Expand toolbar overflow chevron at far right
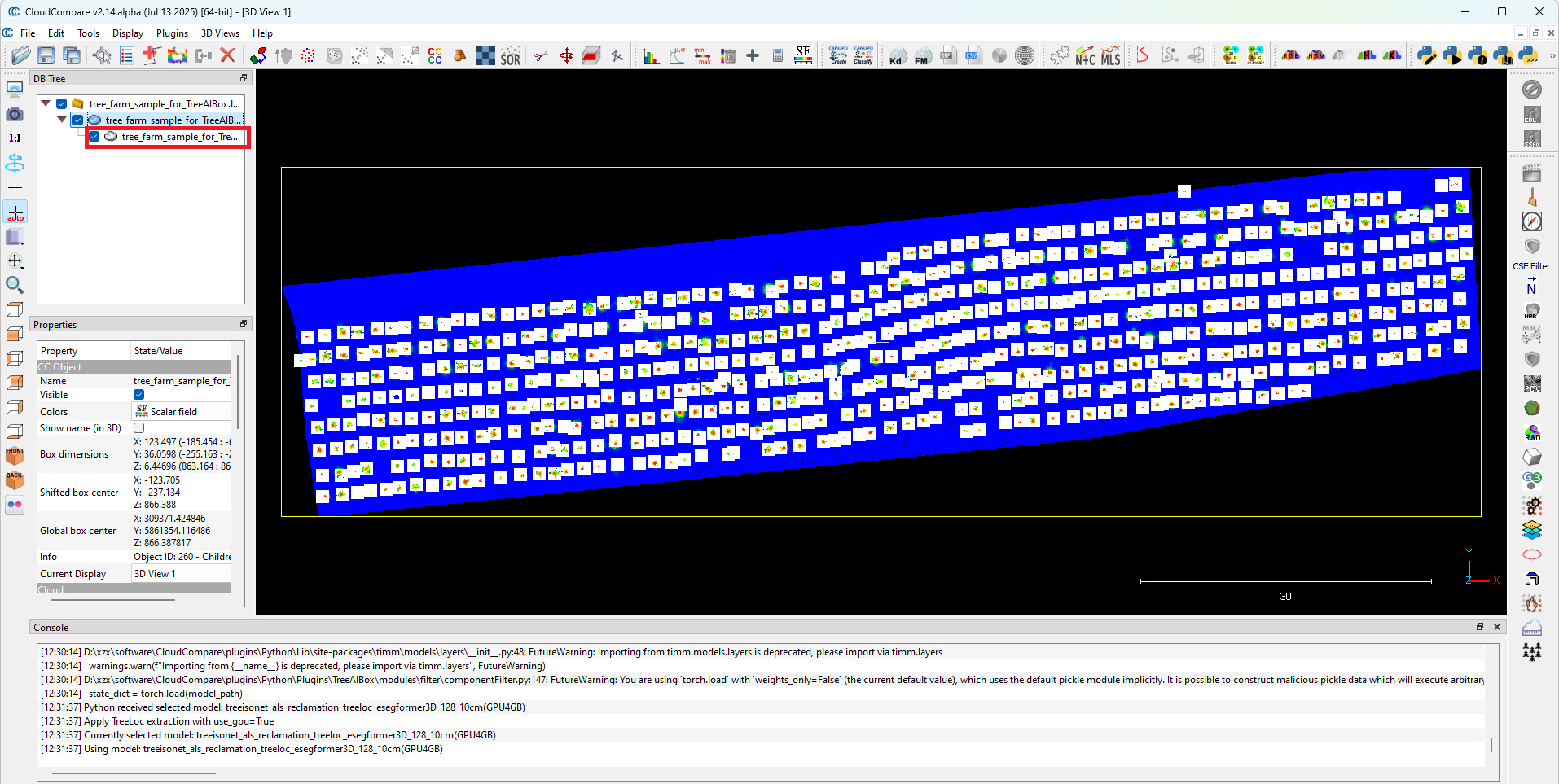The image size is (1559, 784). click(x=1552, y=55)
